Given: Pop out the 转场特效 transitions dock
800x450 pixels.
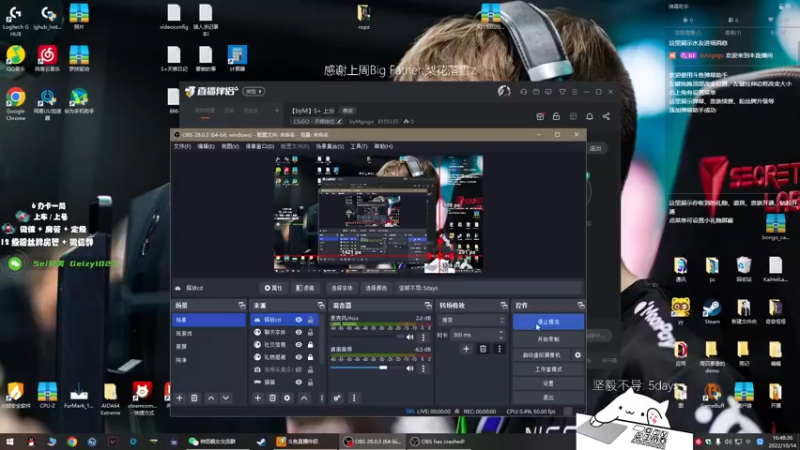Looking at the screenshot, I should (x=504, y=305).
